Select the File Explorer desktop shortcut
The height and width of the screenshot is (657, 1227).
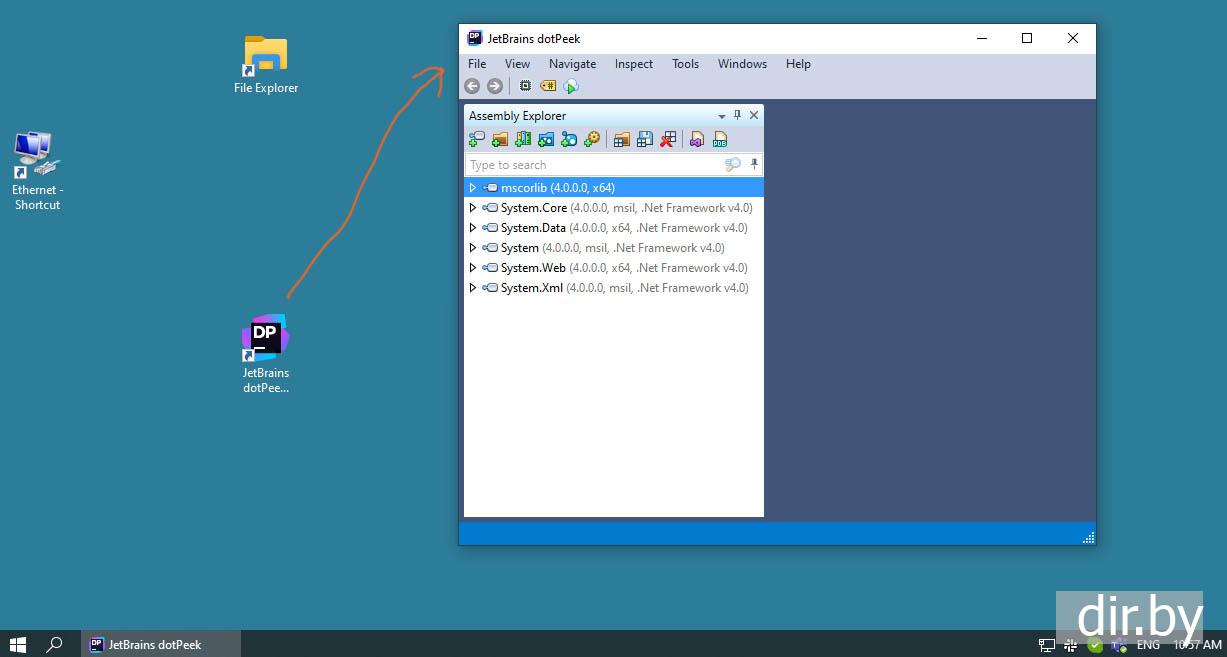click(266, 65)
